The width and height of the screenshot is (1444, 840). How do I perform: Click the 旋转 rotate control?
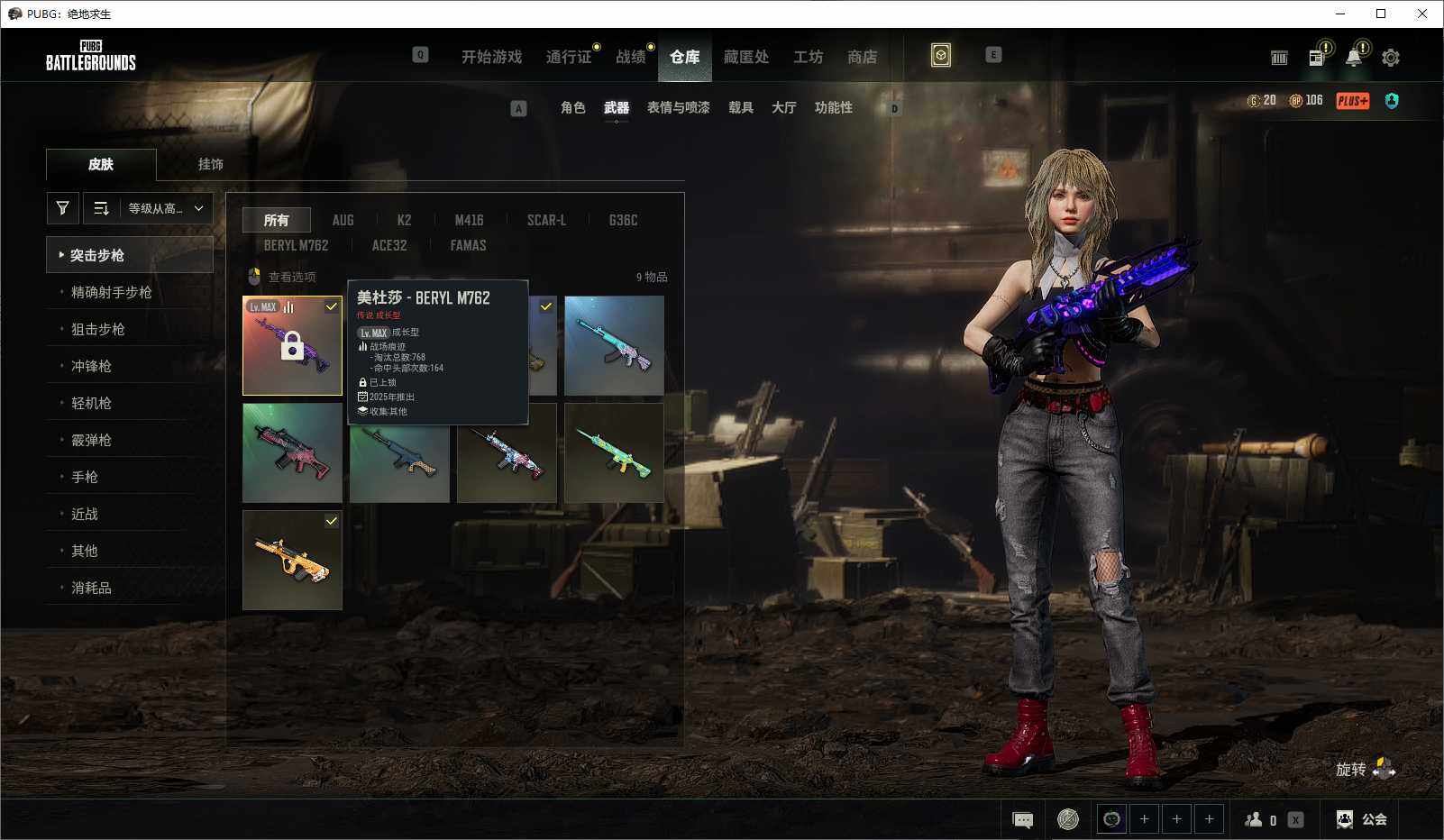1366,769
